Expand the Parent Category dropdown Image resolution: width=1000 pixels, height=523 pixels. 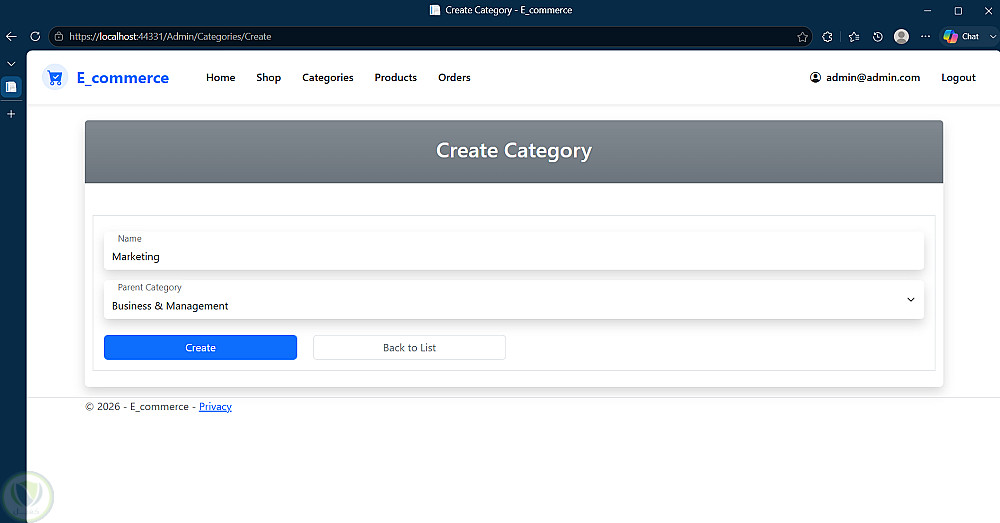[513, 300]
